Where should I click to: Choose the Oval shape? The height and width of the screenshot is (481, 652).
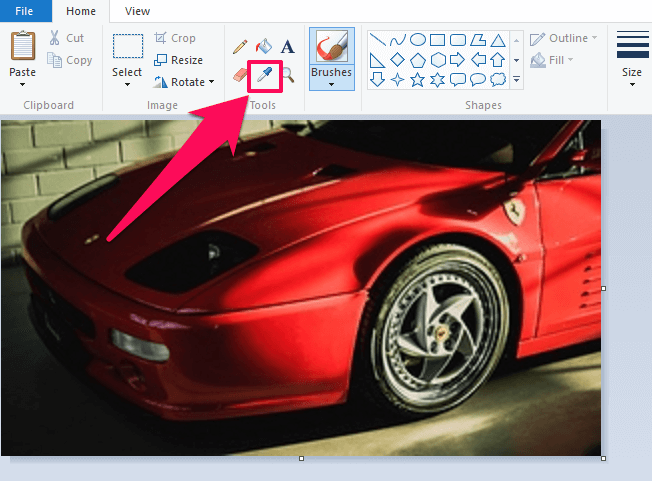click(417, 40)
